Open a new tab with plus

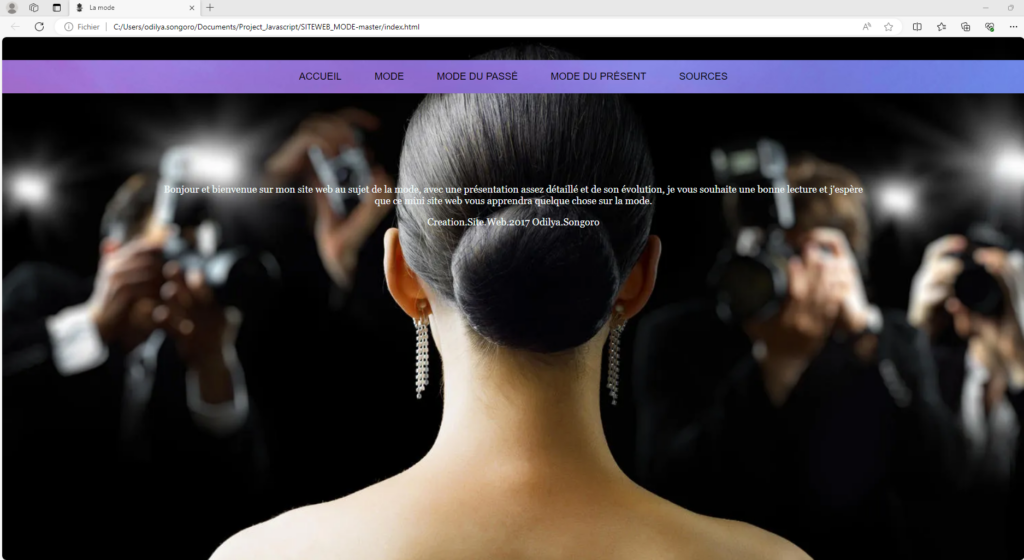(x=210, y=8)
